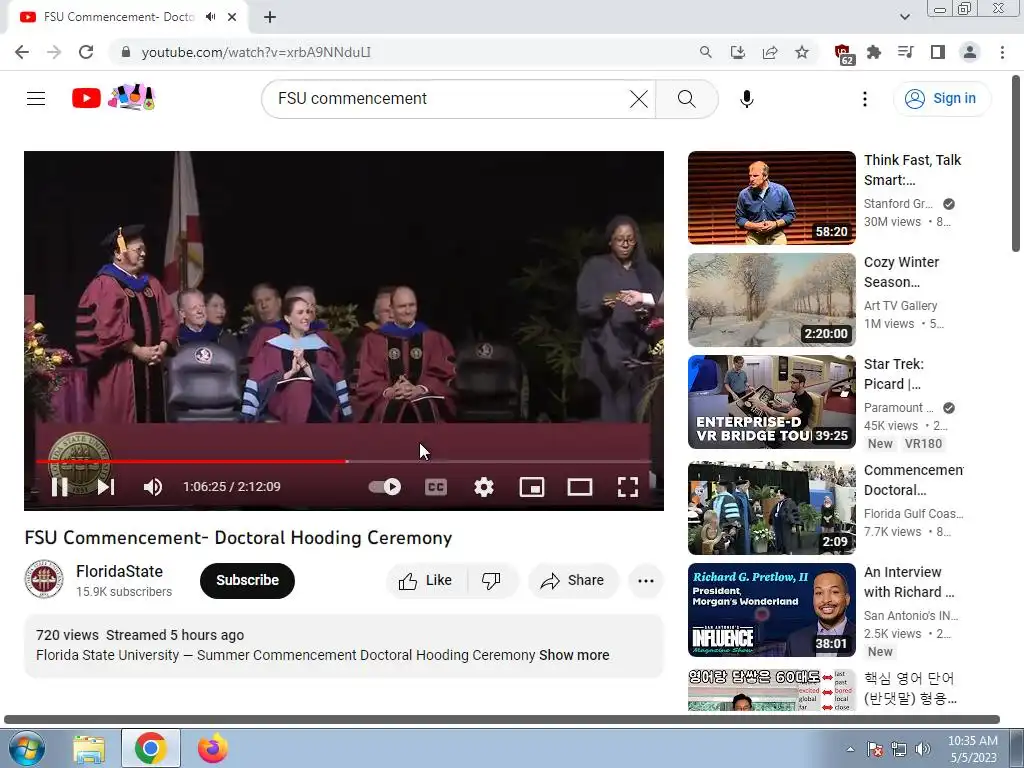Enter full screen video mode

(628, 487)
